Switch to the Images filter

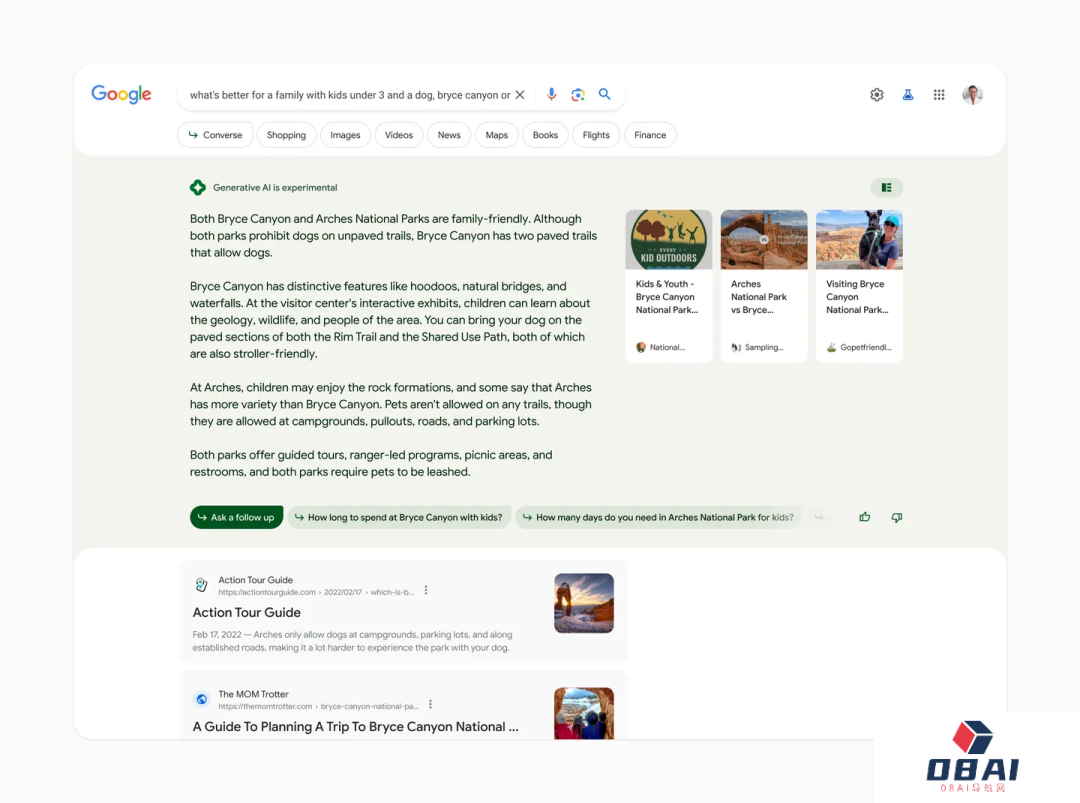point(345,135)
